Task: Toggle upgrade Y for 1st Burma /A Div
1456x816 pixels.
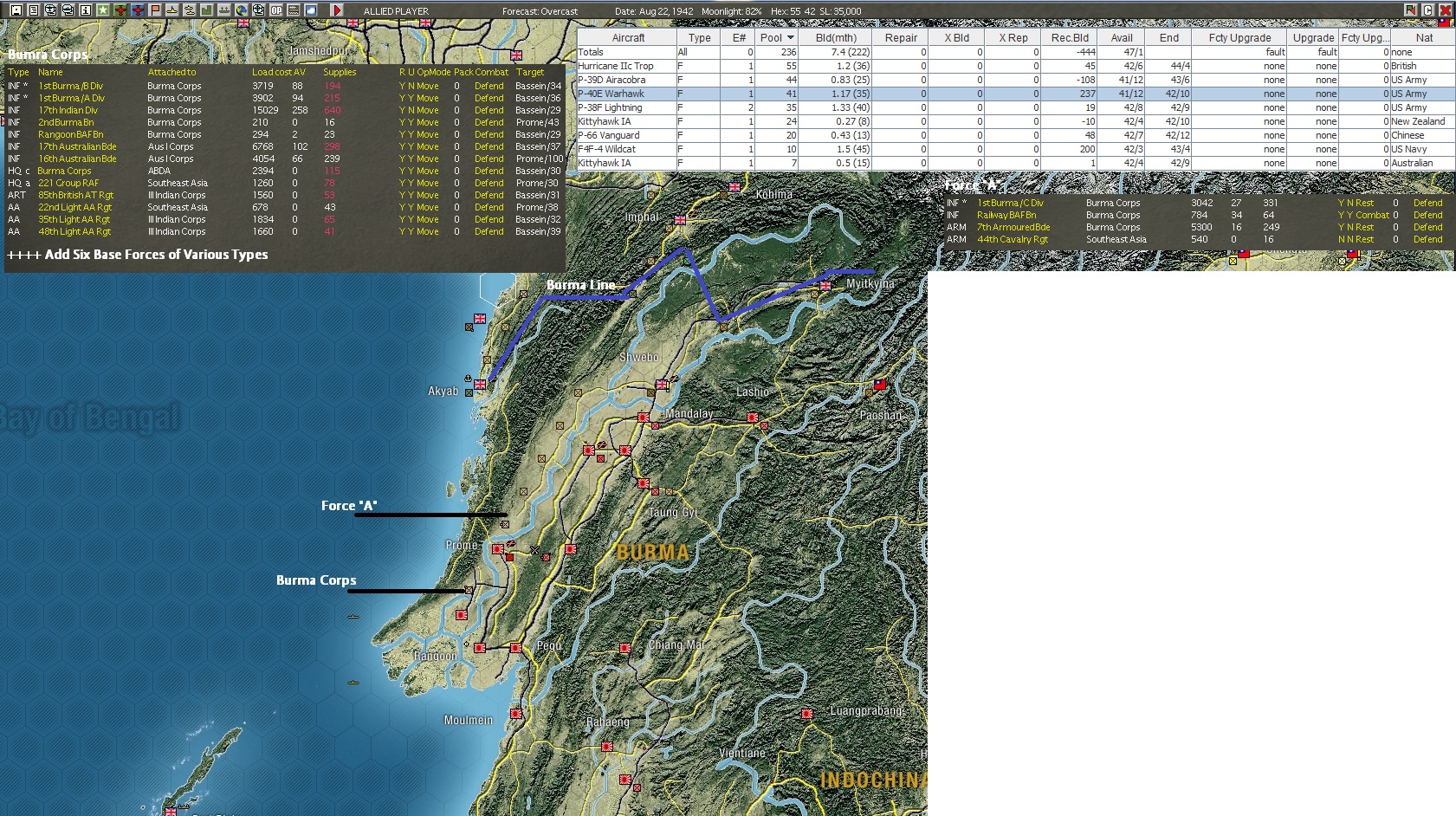Action: [411, 98]
